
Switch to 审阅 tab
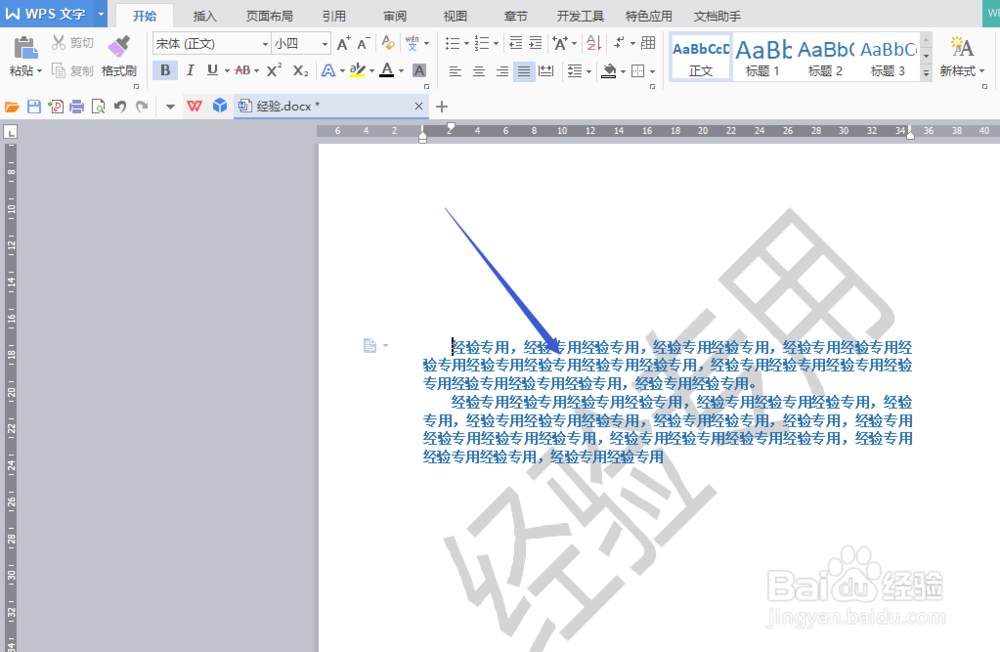(x=395, y=16)
